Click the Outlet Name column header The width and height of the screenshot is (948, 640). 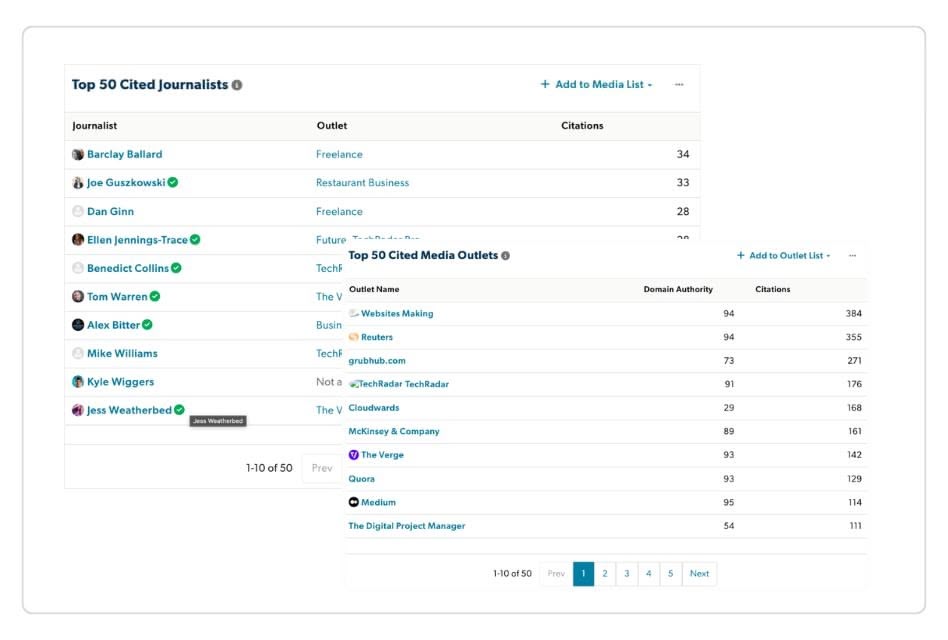click(374, 289)
